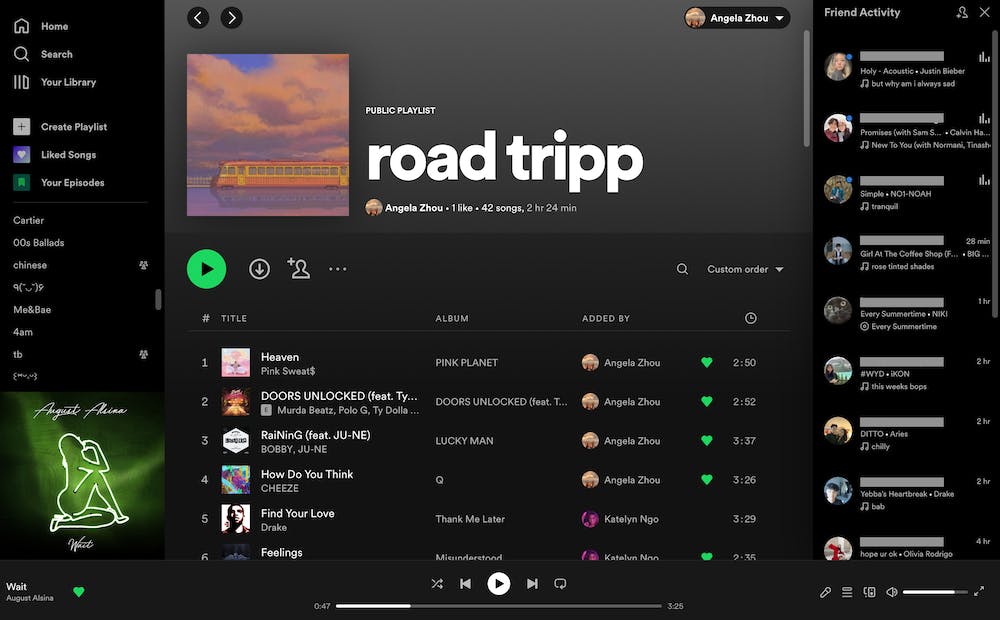
Task: Open the play queue icon
Action: click(x=847, y=592)
